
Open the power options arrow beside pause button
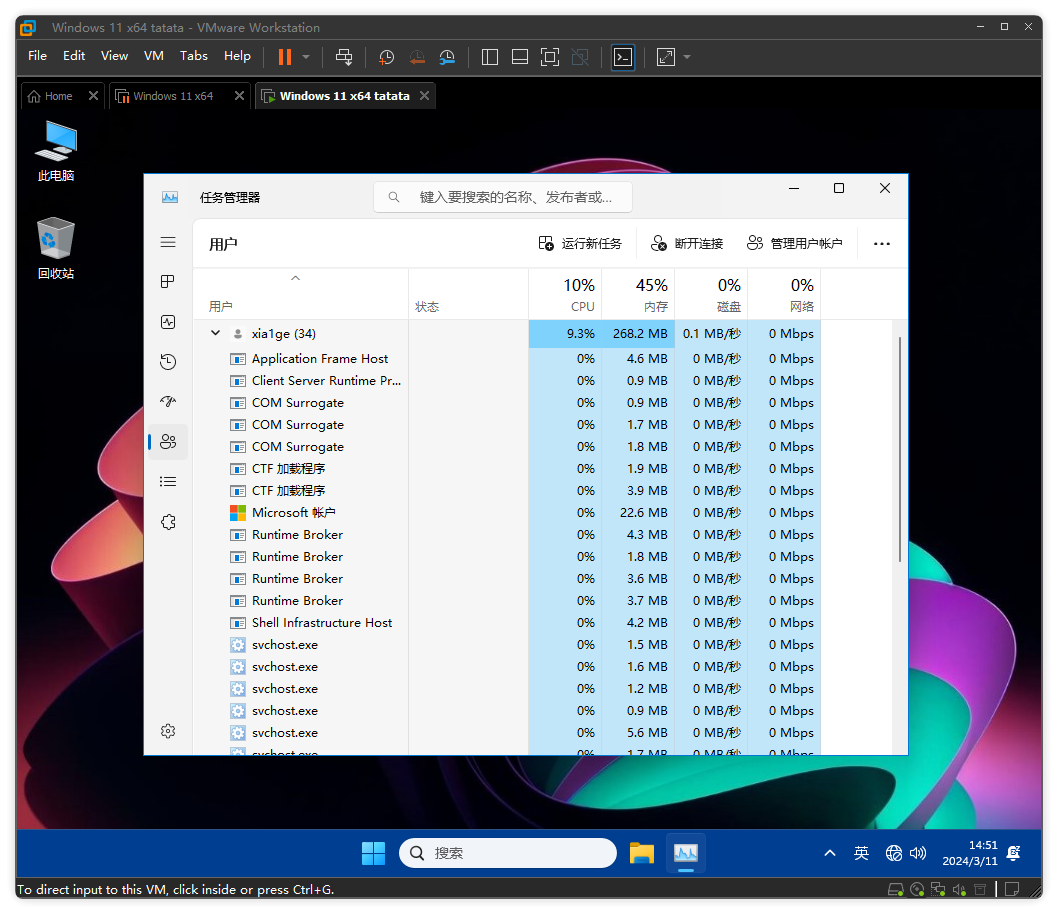(306, 57)
